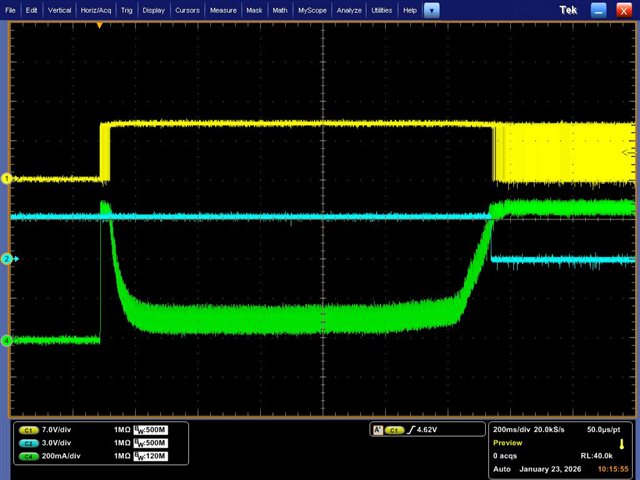Screen dimensions: 640x480
Task: Click the RL:40.0k record length readout
Action: 597,456
